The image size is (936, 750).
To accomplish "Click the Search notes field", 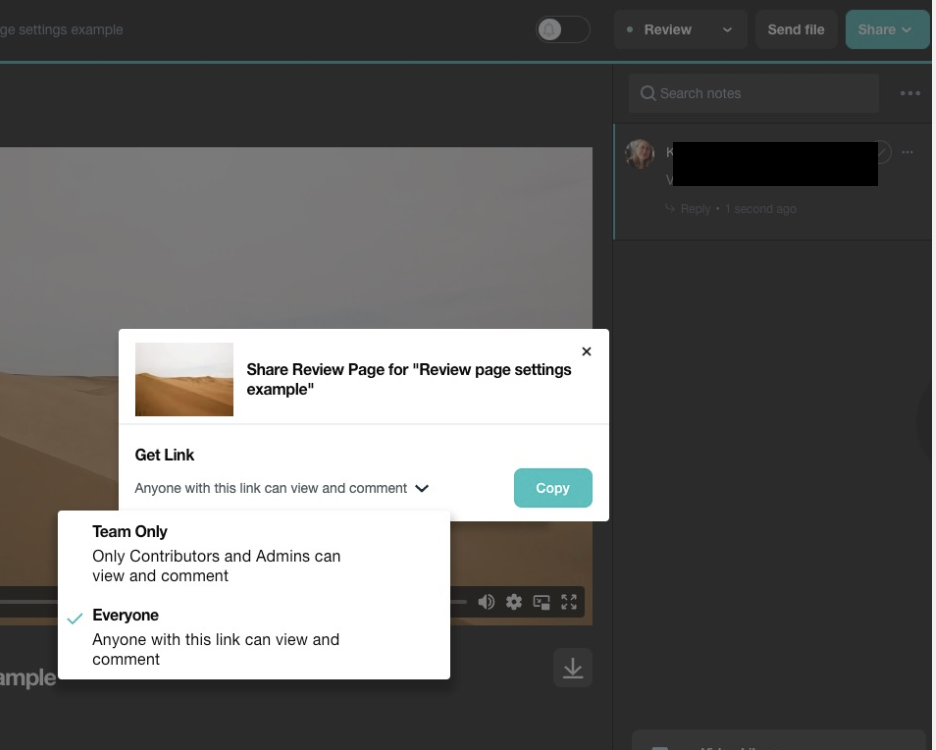I will (x=754, y=93).
